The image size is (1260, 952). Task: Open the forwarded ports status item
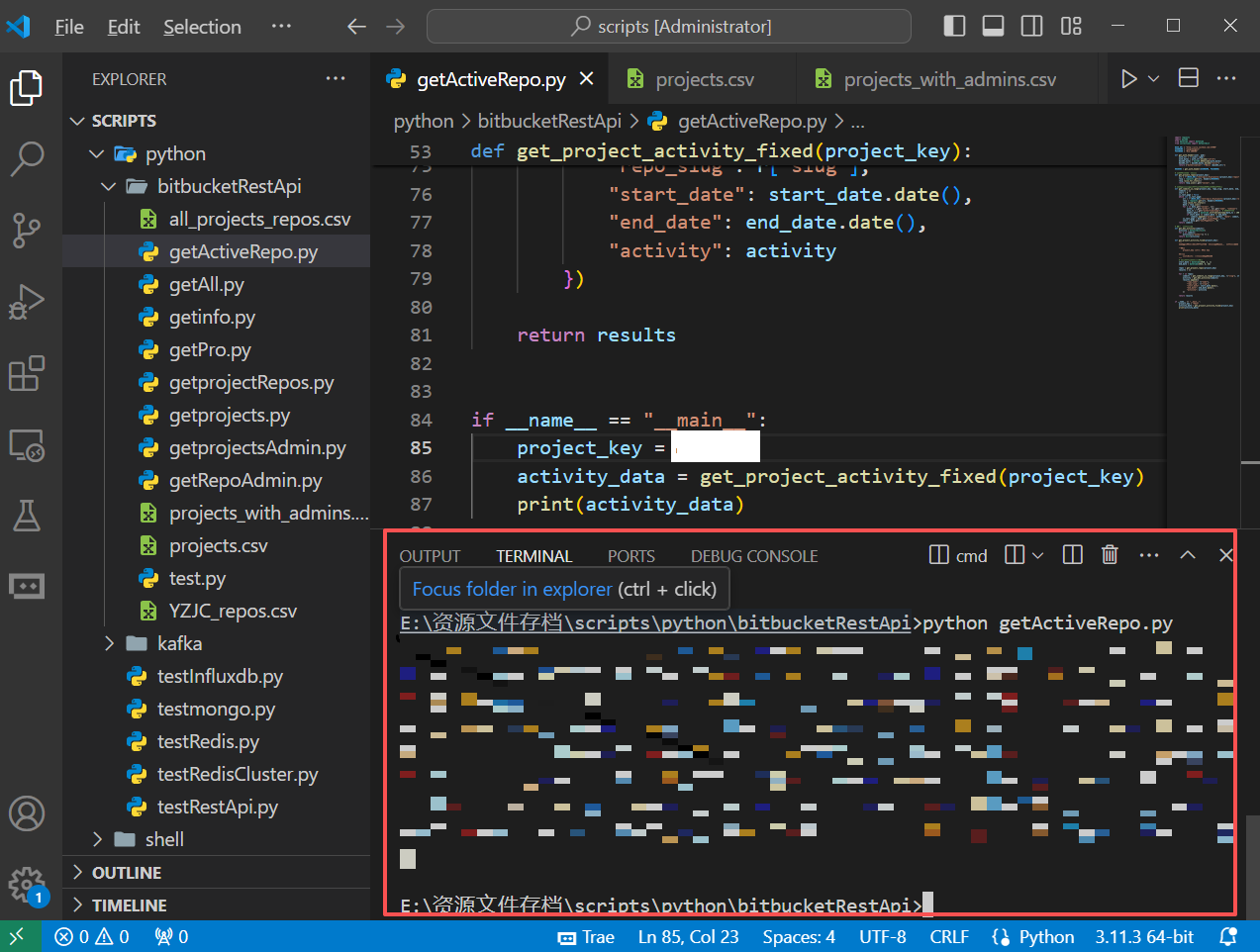coord(171,937)
